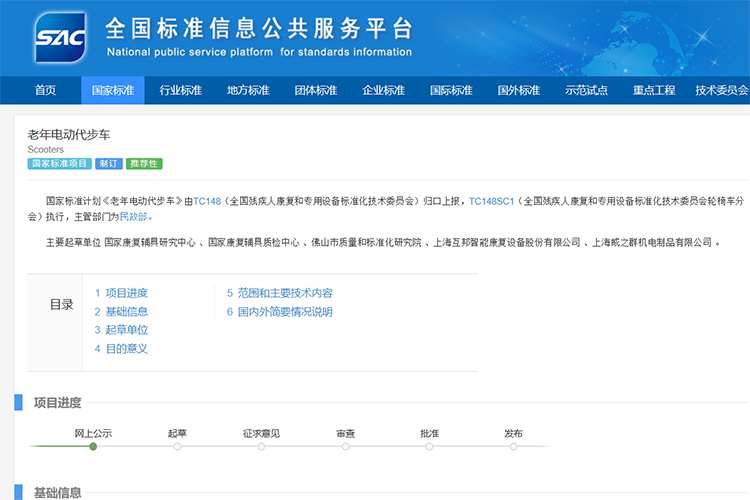
Task: Select 国际标准 in the navigation bar
Action: click(451, 90)
